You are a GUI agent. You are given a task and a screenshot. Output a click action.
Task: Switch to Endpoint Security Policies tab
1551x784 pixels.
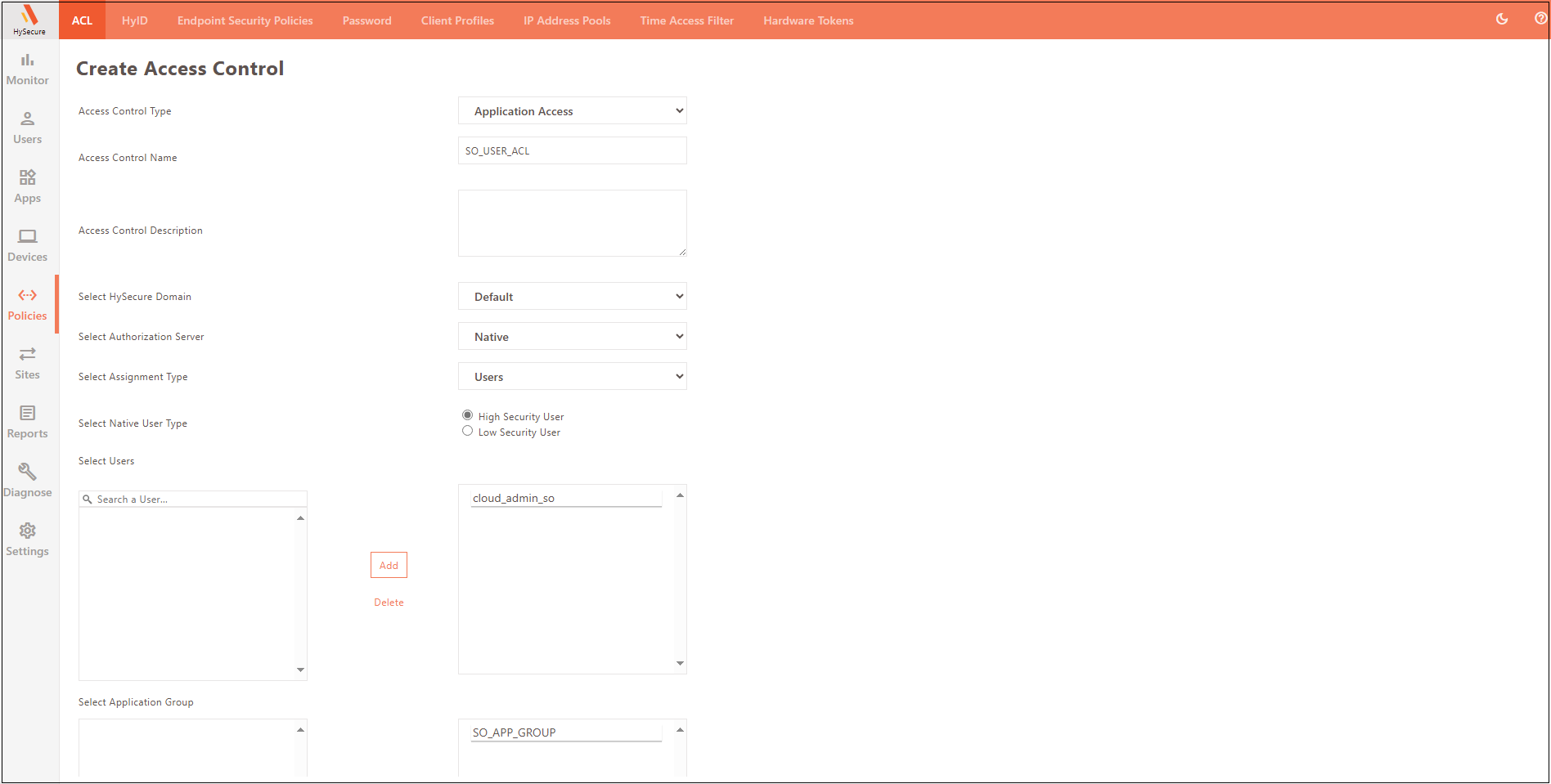click(x=245, y=20)
